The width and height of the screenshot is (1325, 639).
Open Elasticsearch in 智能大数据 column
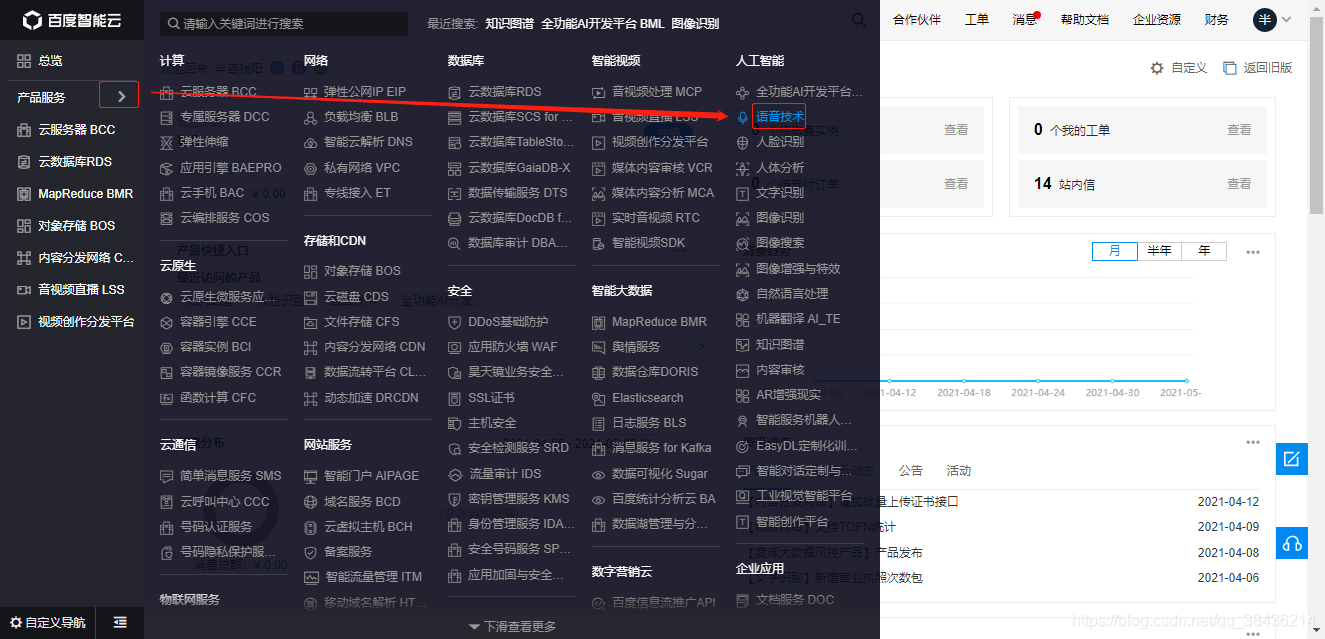click(648, 398)
